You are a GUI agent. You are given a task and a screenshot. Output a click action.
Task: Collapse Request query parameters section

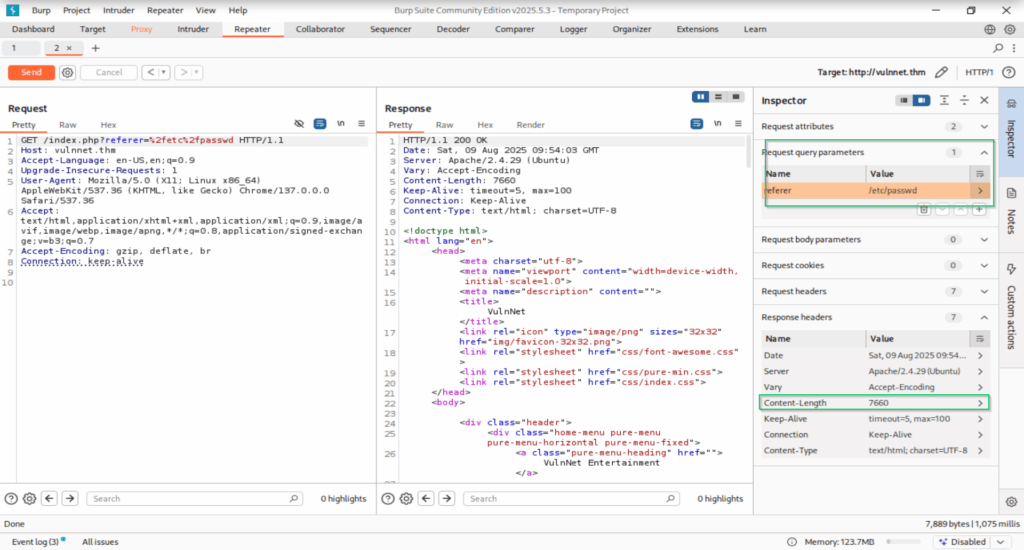pyautogui.click(x=984, y=152)
